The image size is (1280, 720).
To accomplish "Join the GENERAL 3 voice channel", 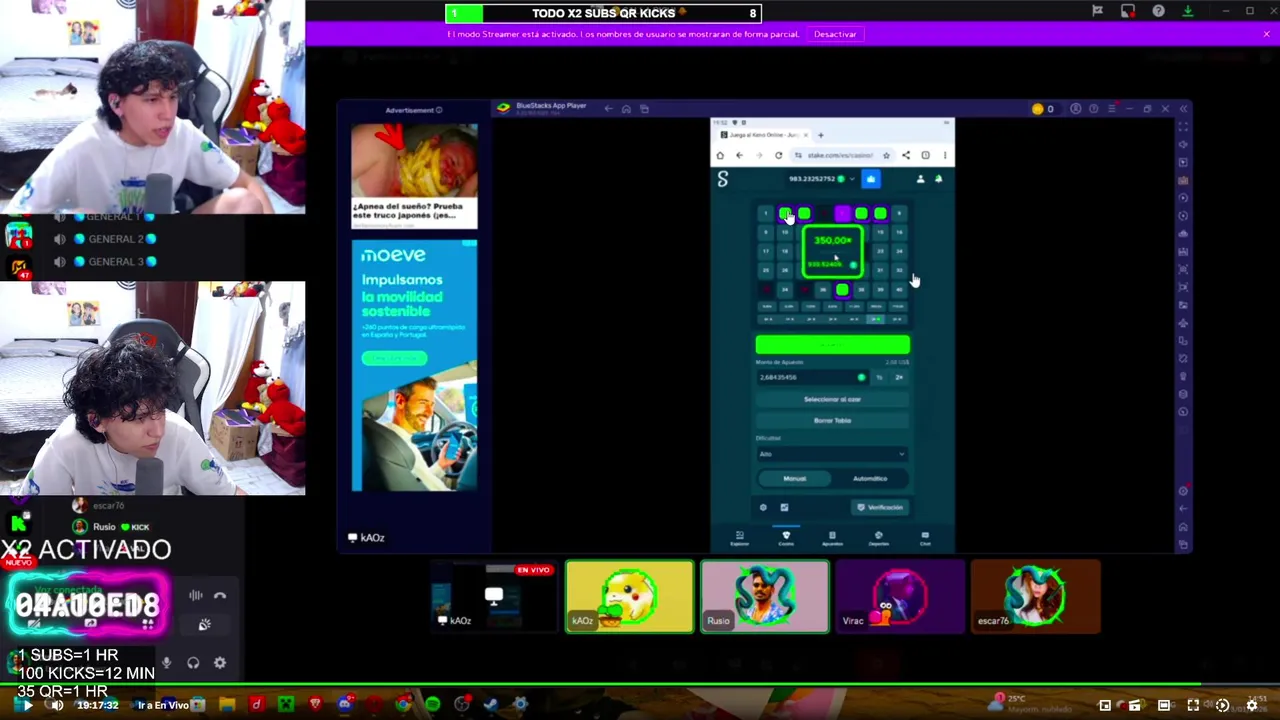I will pyautogui.click(x=108, y=261).
